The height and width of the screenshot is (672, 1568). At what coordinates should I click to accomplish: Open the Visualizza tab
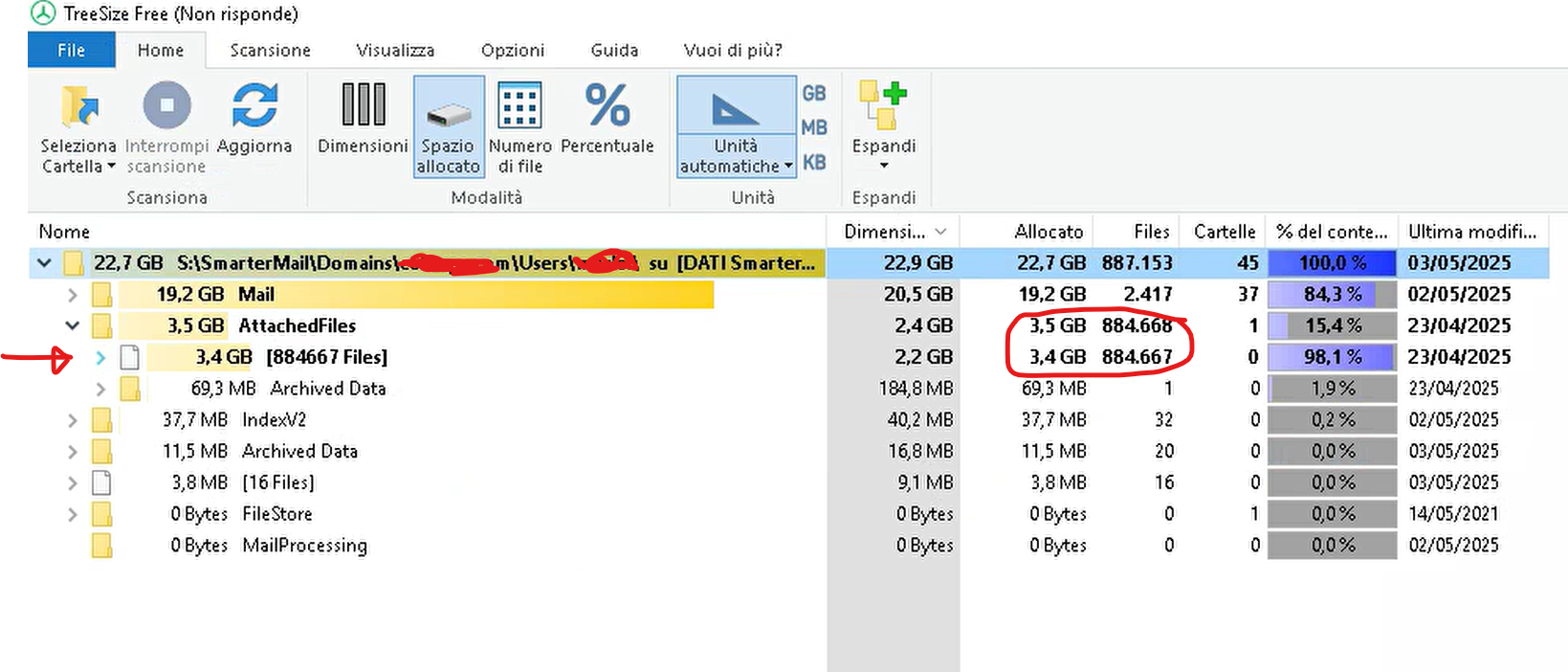tap(395, 50)
